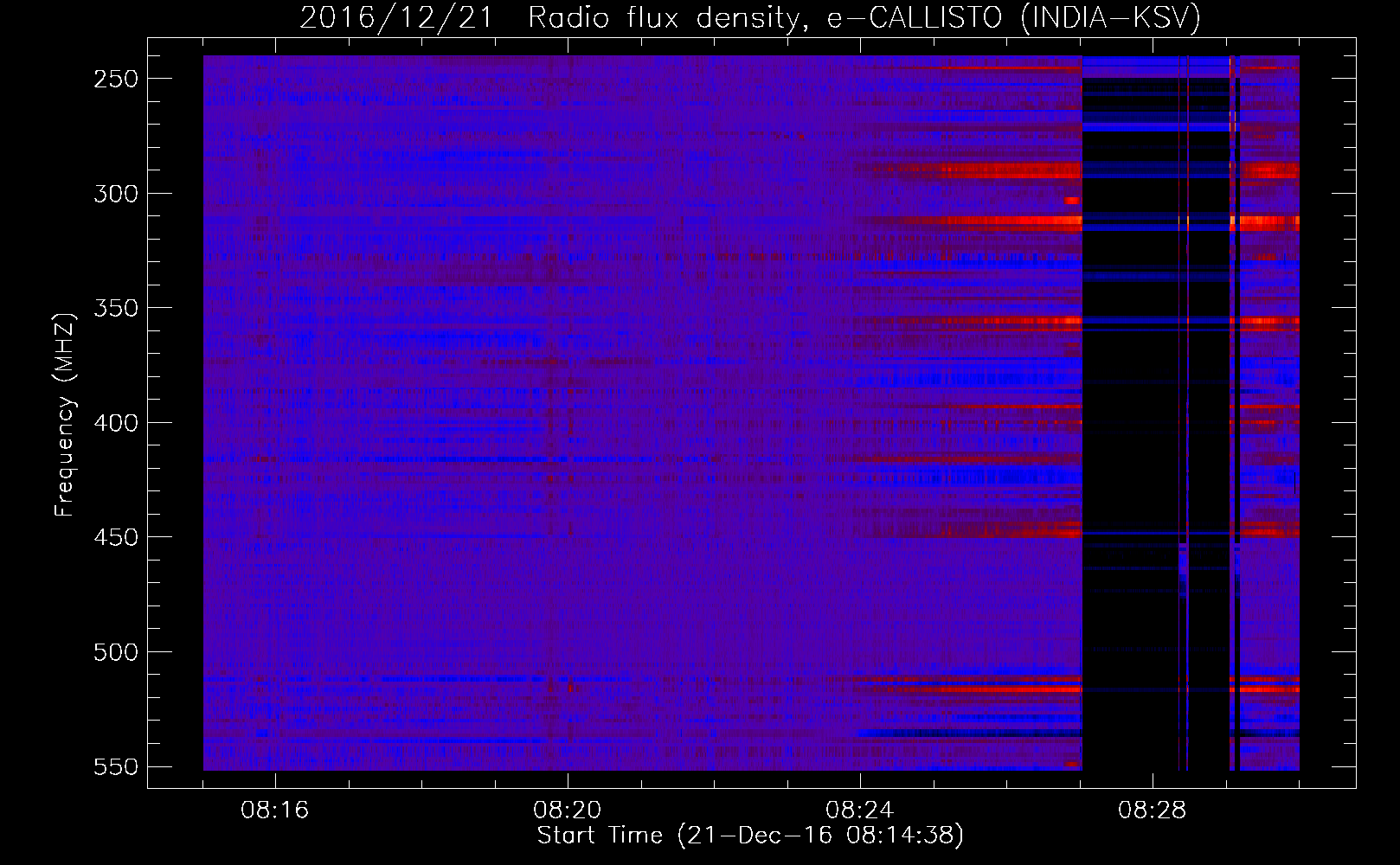Click the 08:24 time tick label

pos(859,811)
